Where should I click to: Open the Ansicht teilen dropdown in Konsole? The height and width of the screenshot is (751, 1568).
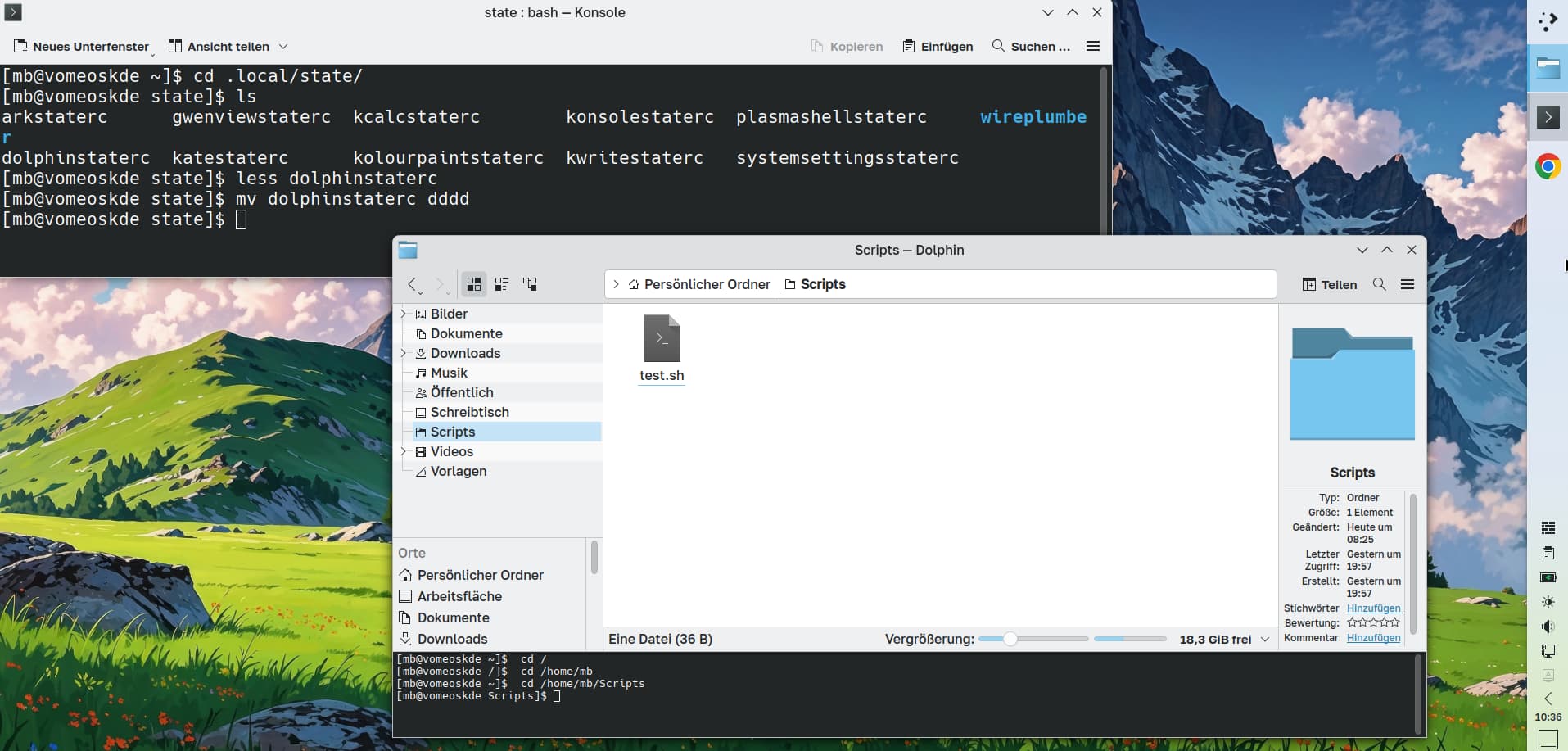coord(283,47)
